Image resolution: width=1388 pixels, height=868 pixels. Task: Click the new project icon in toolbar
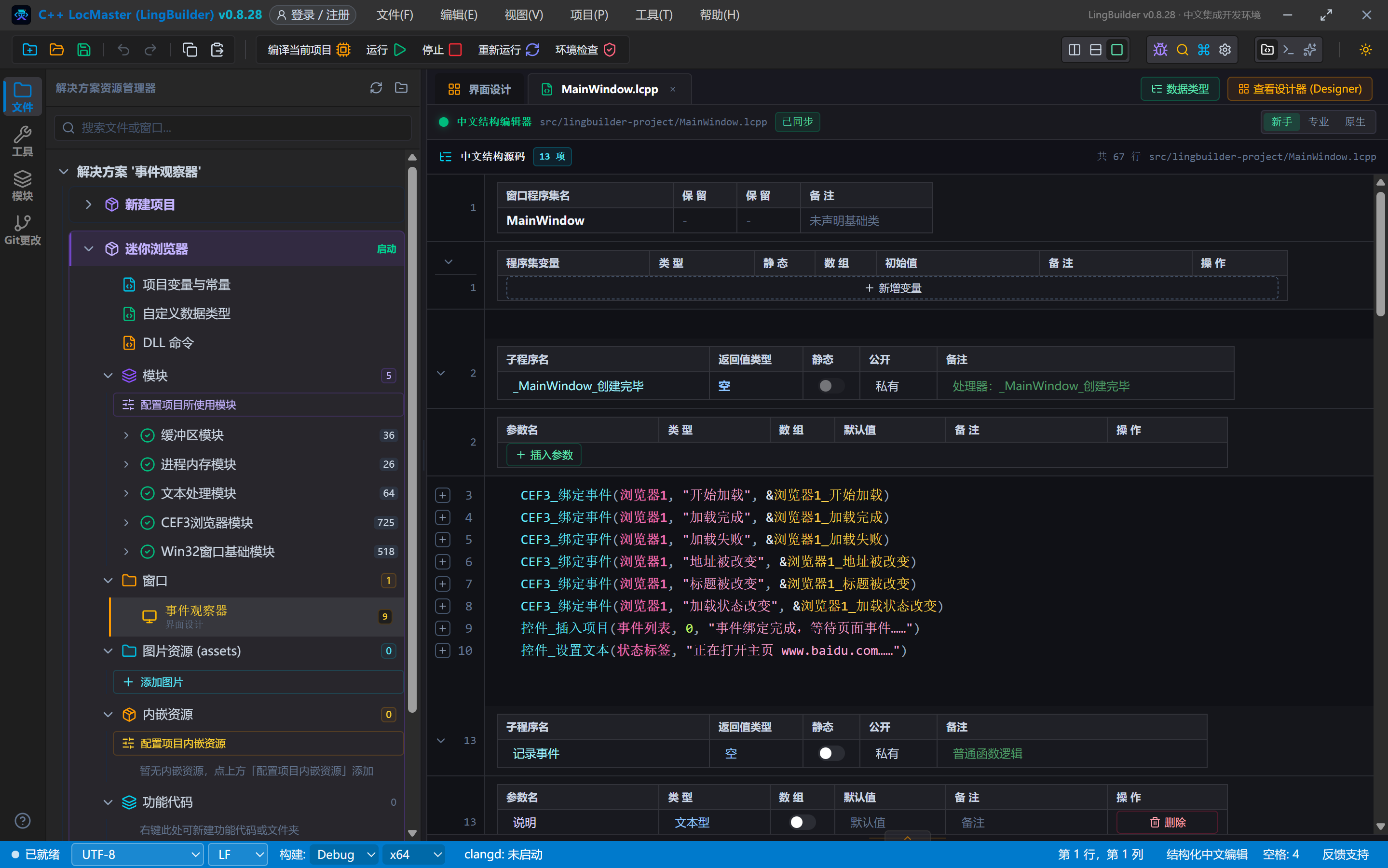point(29,50)
